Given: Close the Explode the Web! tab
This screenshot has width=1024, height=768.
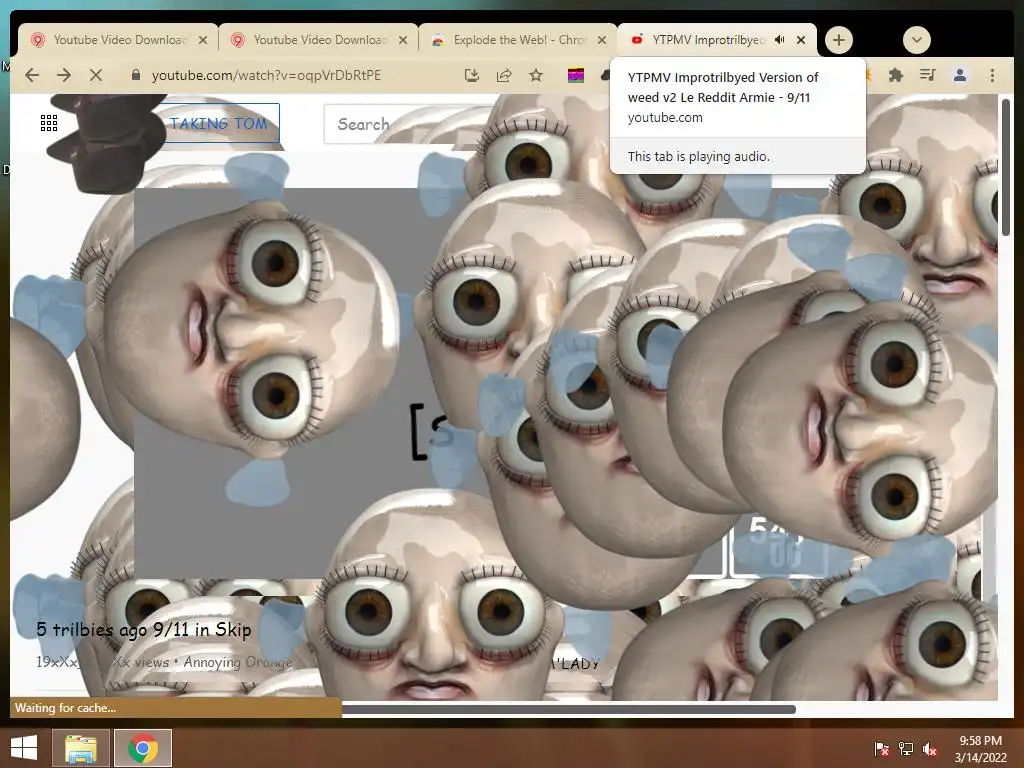Looking at the screenshot, I should [602, 40].
